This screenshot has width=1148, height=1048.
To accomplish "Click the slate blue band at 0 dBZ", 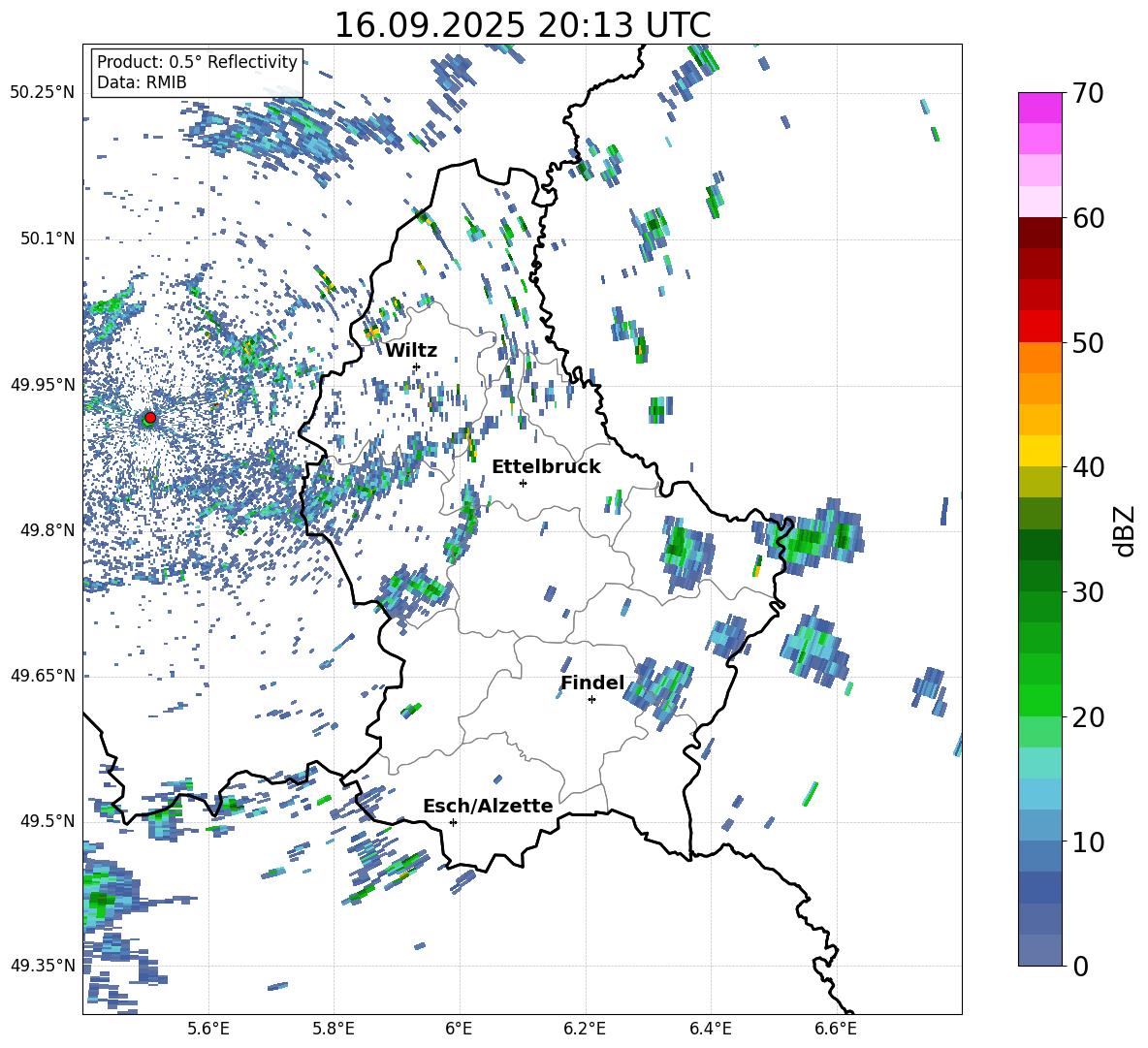I will [x=1039, y=950].
